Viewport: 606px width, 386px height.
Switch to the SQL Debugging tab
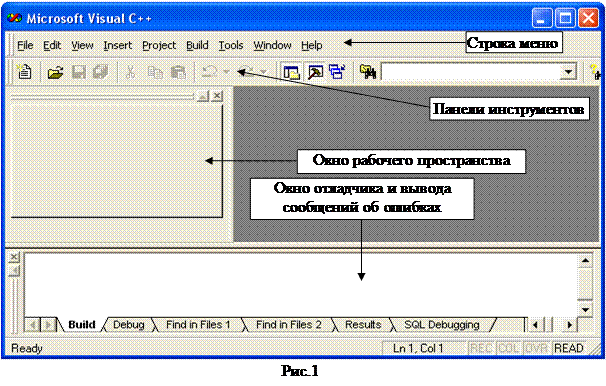442,325
